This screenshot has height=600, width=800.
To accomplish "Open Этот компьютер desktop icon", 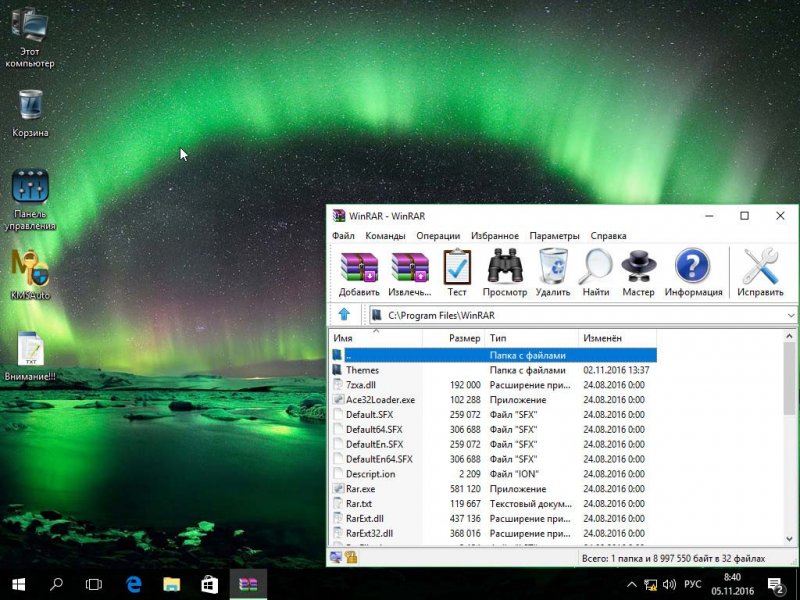I will (x=30, y=40).
